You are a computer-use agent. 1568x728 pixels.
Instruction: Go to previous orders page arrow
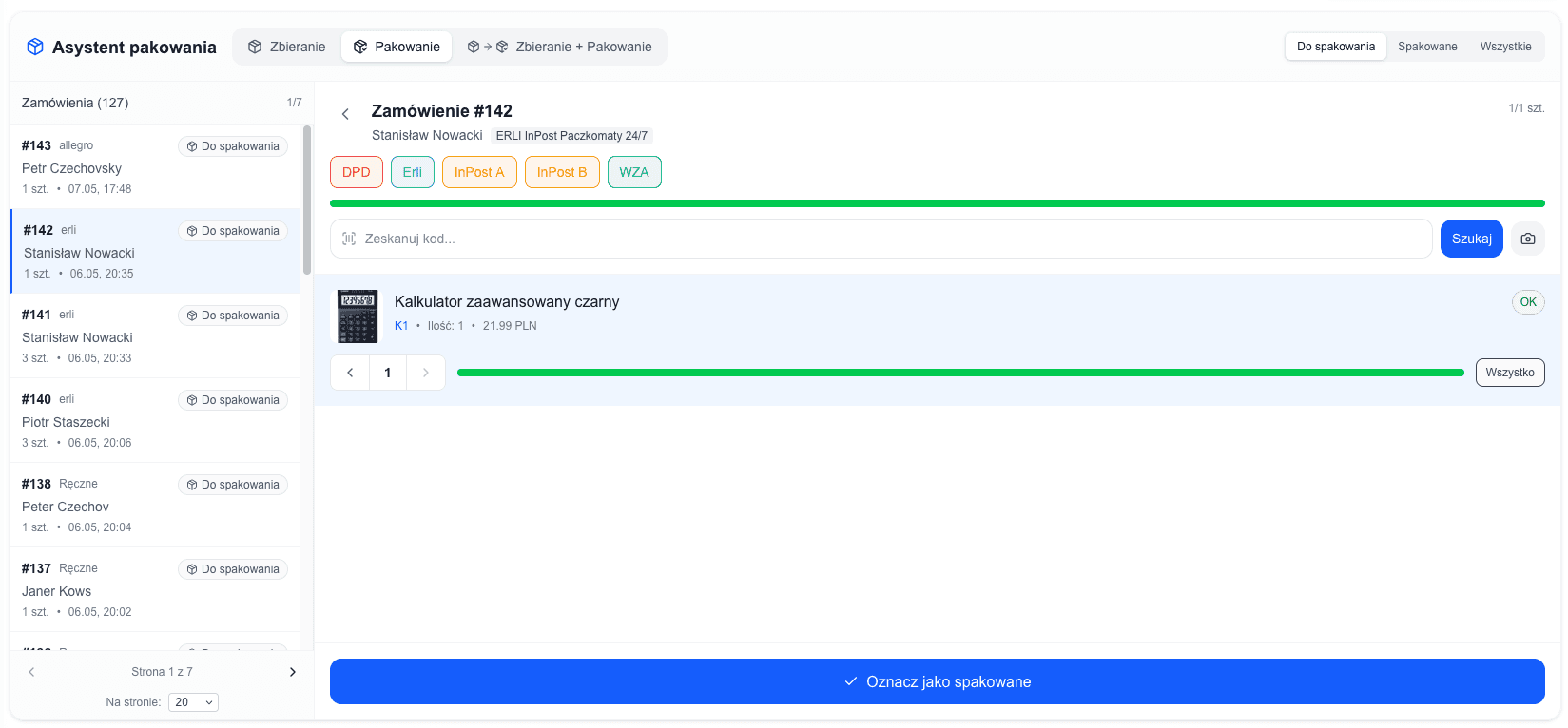pyautogui.click(x=31, y=672)
